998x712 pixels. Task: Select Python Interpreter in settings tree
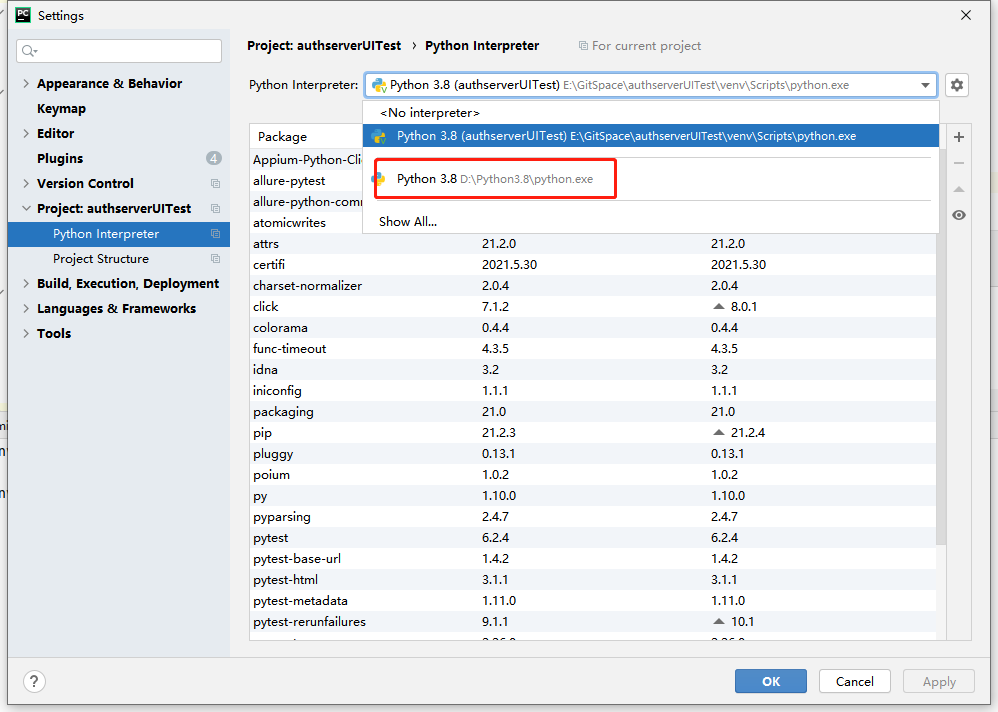point(119,234)
